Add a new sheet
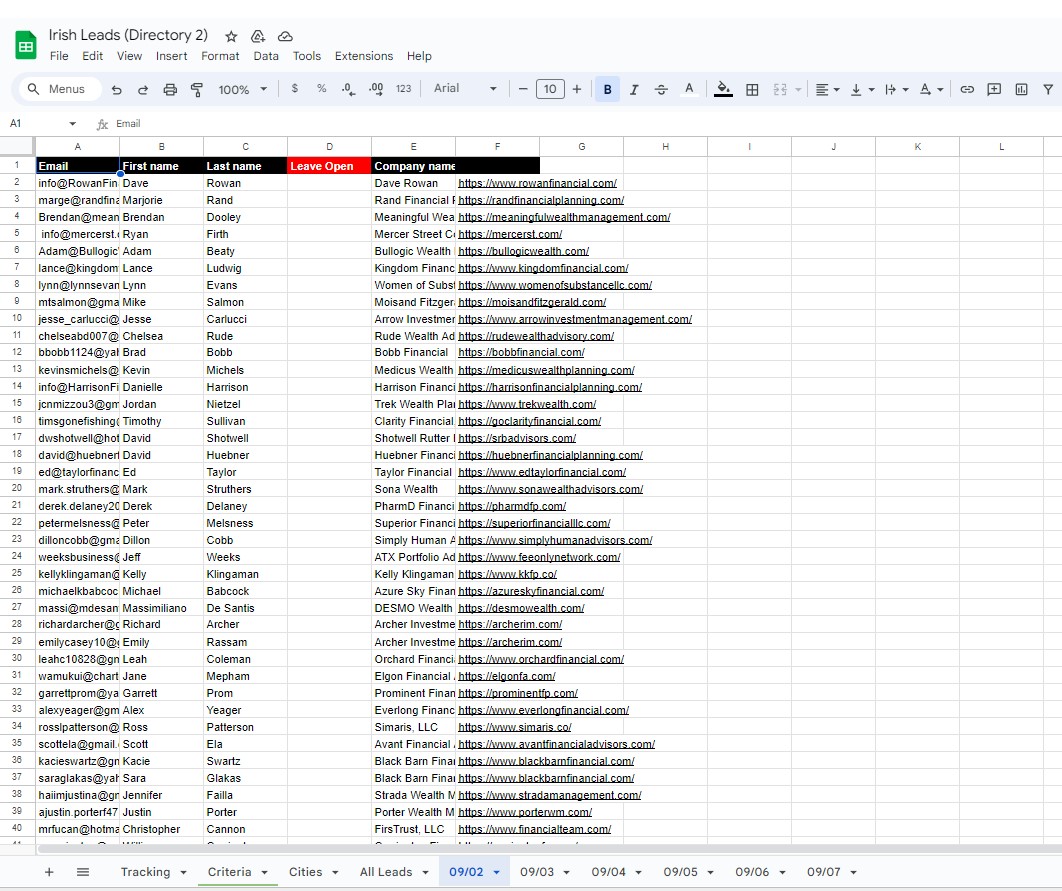Image resolution: width=1062 pixels, height=891 pixels. click(x=49, y=872)
